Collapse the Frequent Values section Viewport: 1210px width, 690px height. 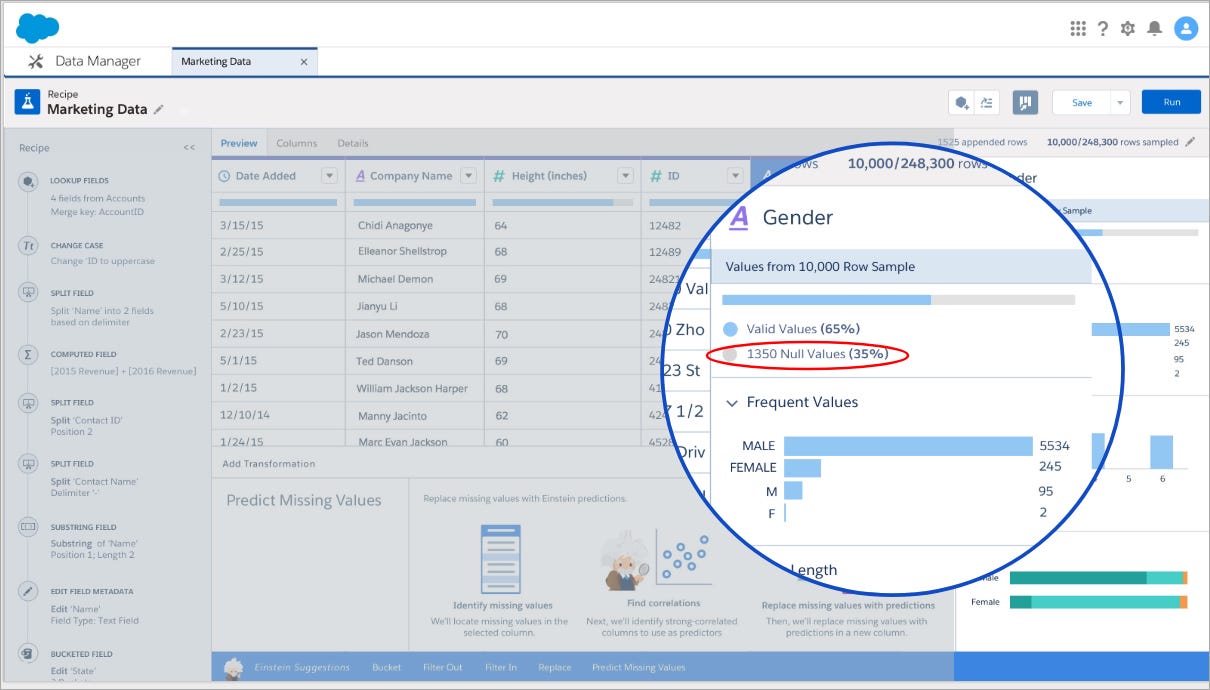click(x=732, y=403)
